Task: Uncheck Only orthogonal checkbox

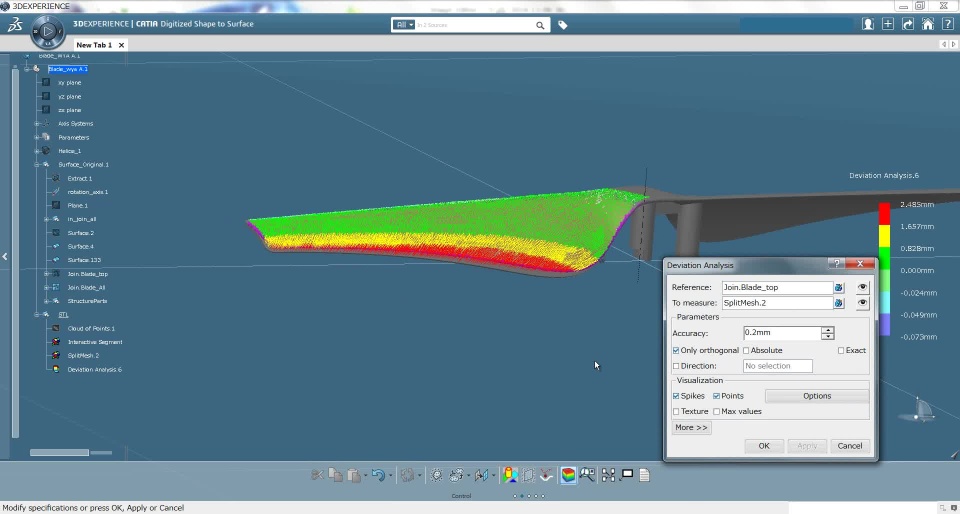Action: point(676,351)
